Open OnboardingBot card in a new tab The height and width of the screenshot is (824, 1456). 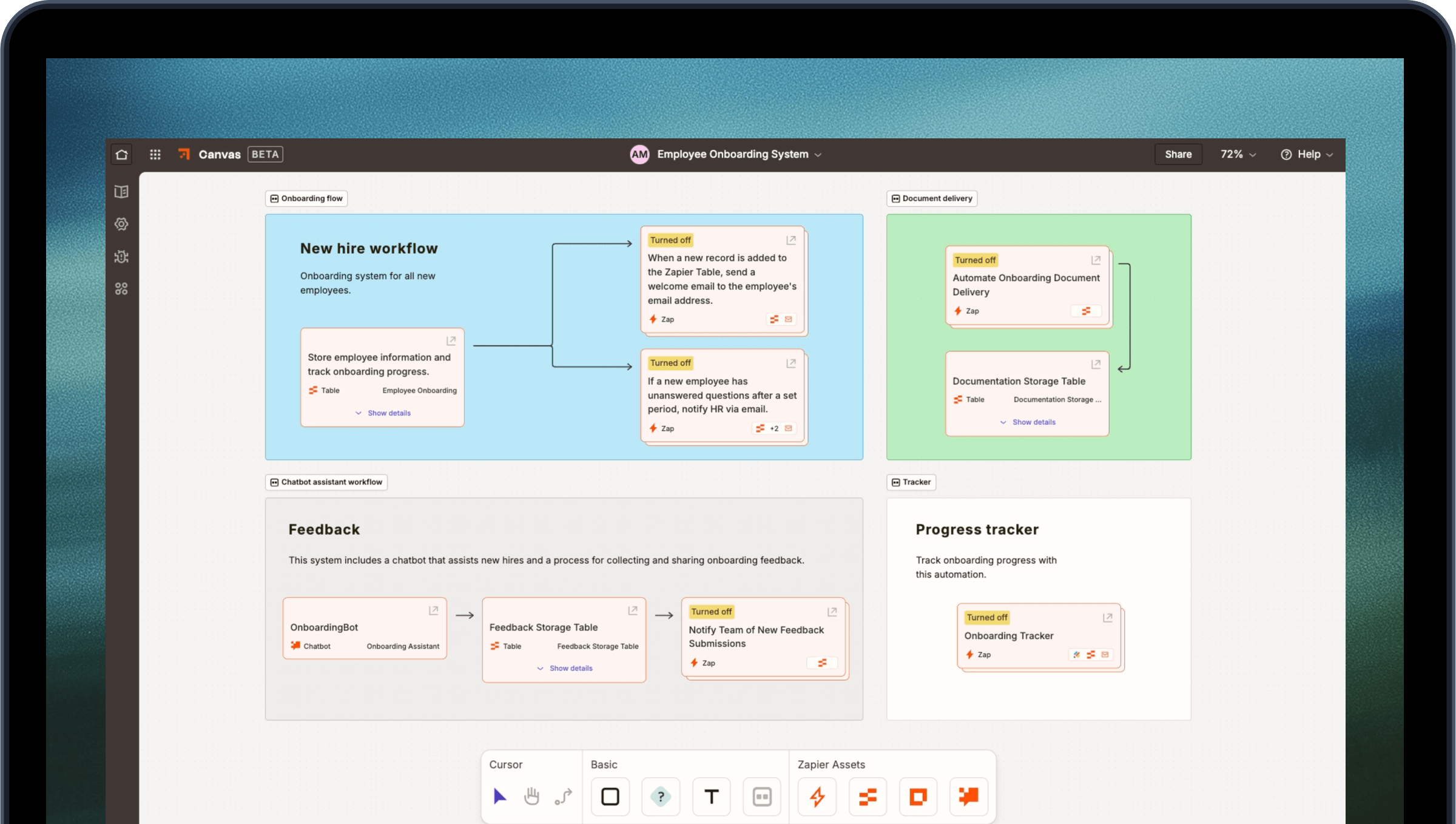[433, 610]
